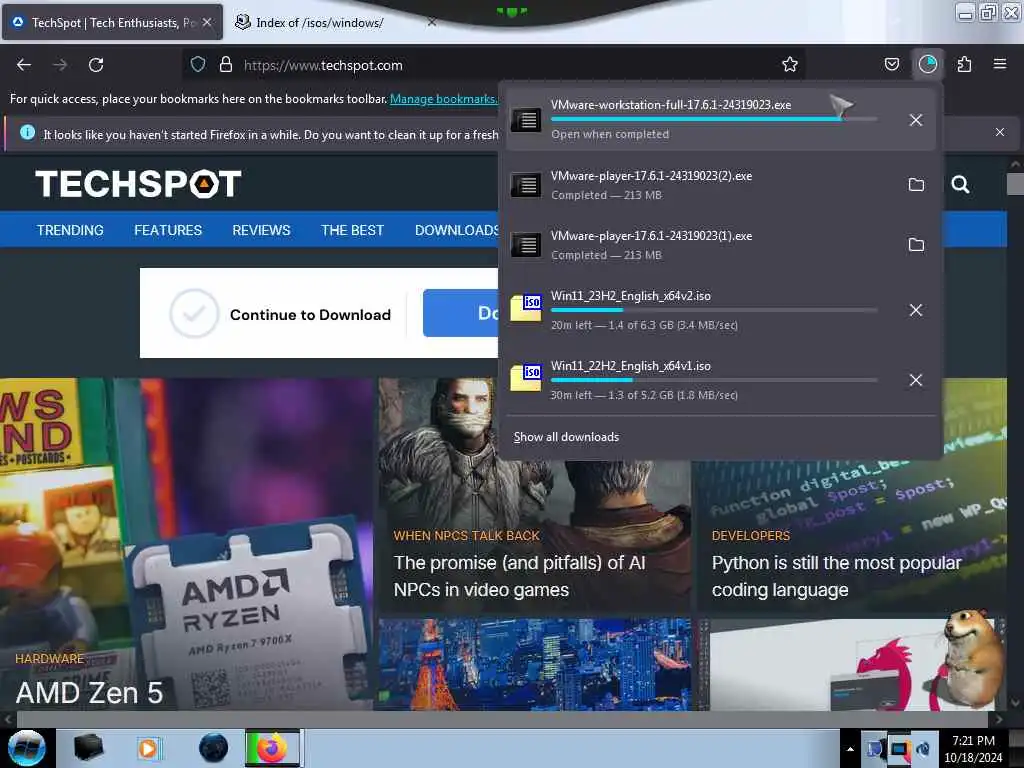Cancel the Win11_23H2_English_x64v2.iso download
Viewport: 1024px width, 768px height.
(x=916, y=310)
